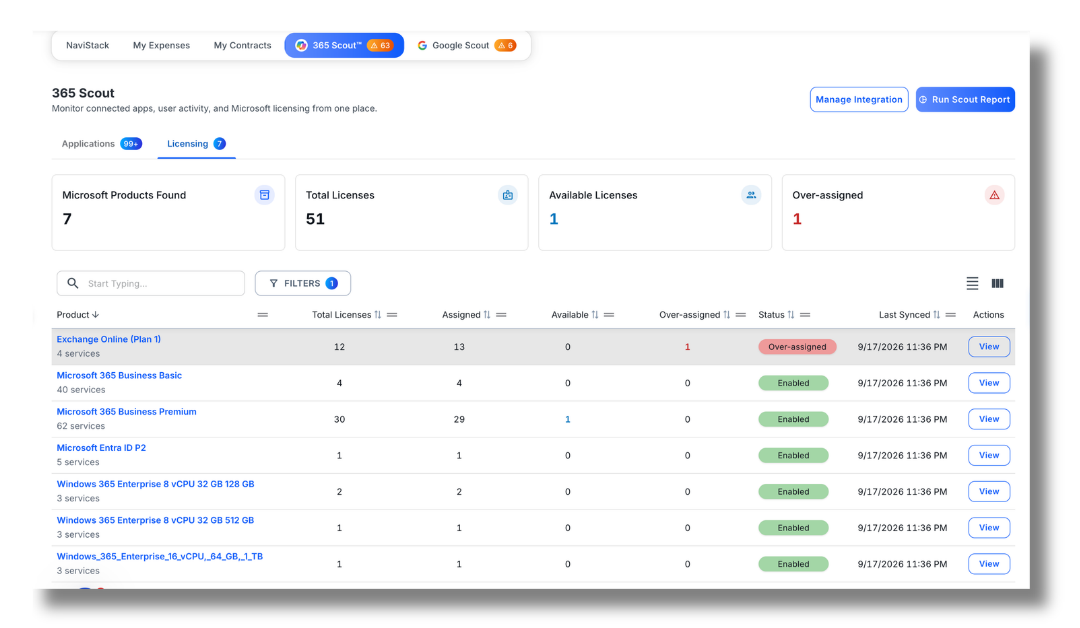
Task: Open Windows_365_Enterprise_16_vCPU 1_TB link
Action: click(160, 556)
